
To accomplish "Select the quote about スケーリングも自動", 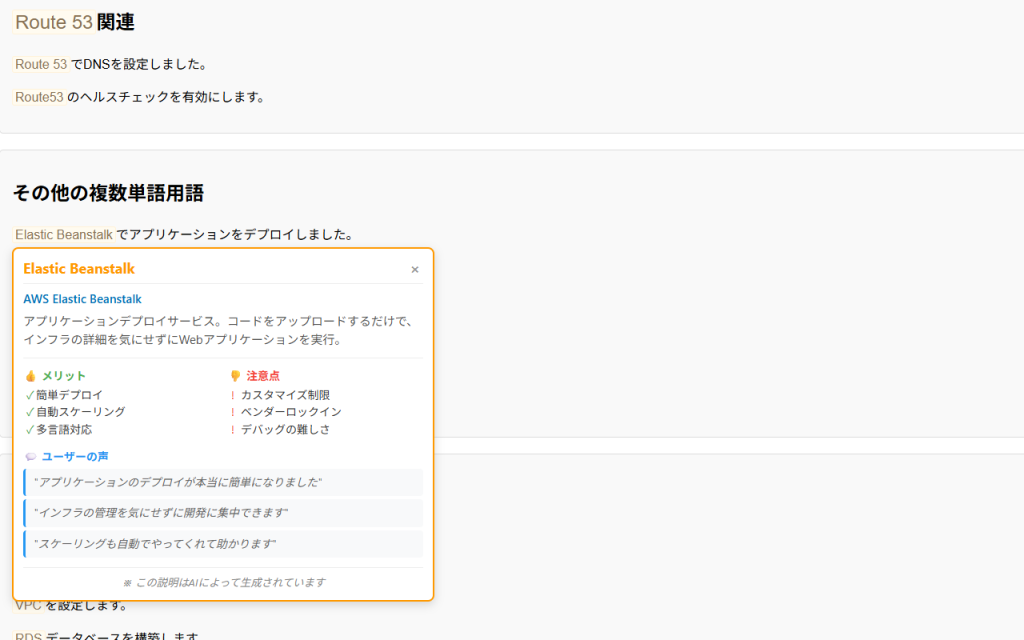I will point(155,544).
